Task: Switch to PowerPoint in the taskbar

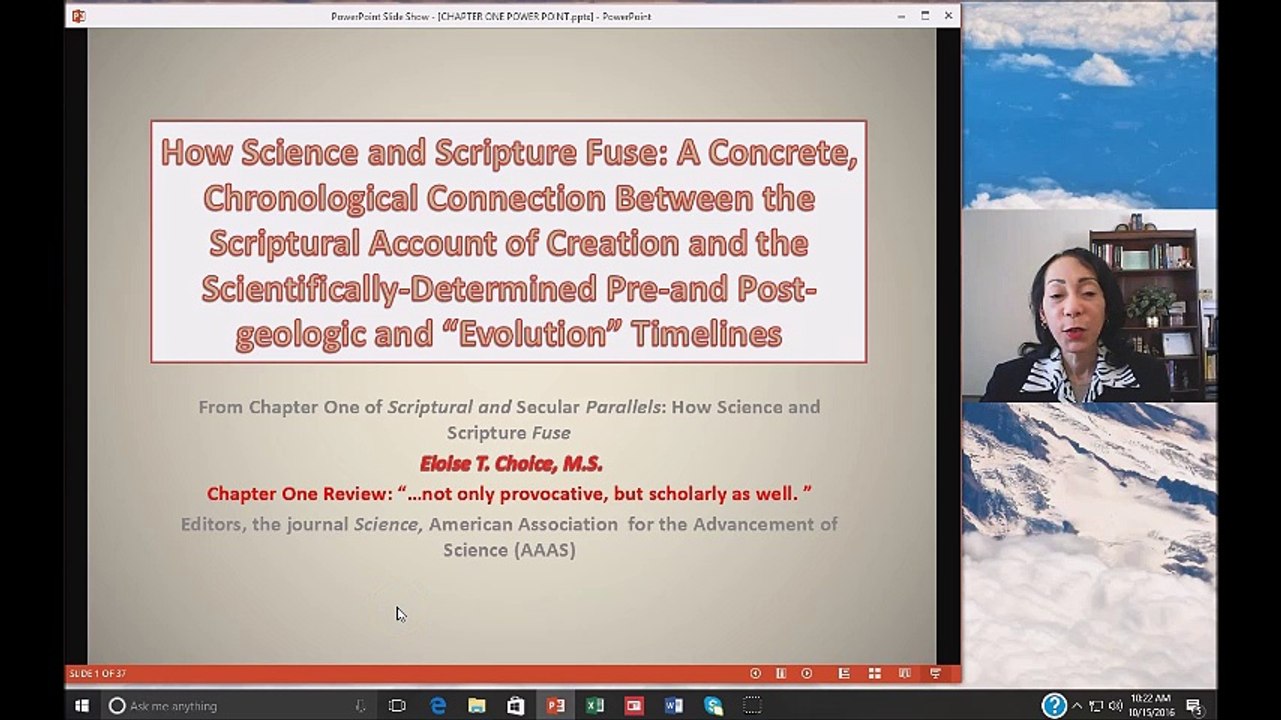Action: (555, 705)
